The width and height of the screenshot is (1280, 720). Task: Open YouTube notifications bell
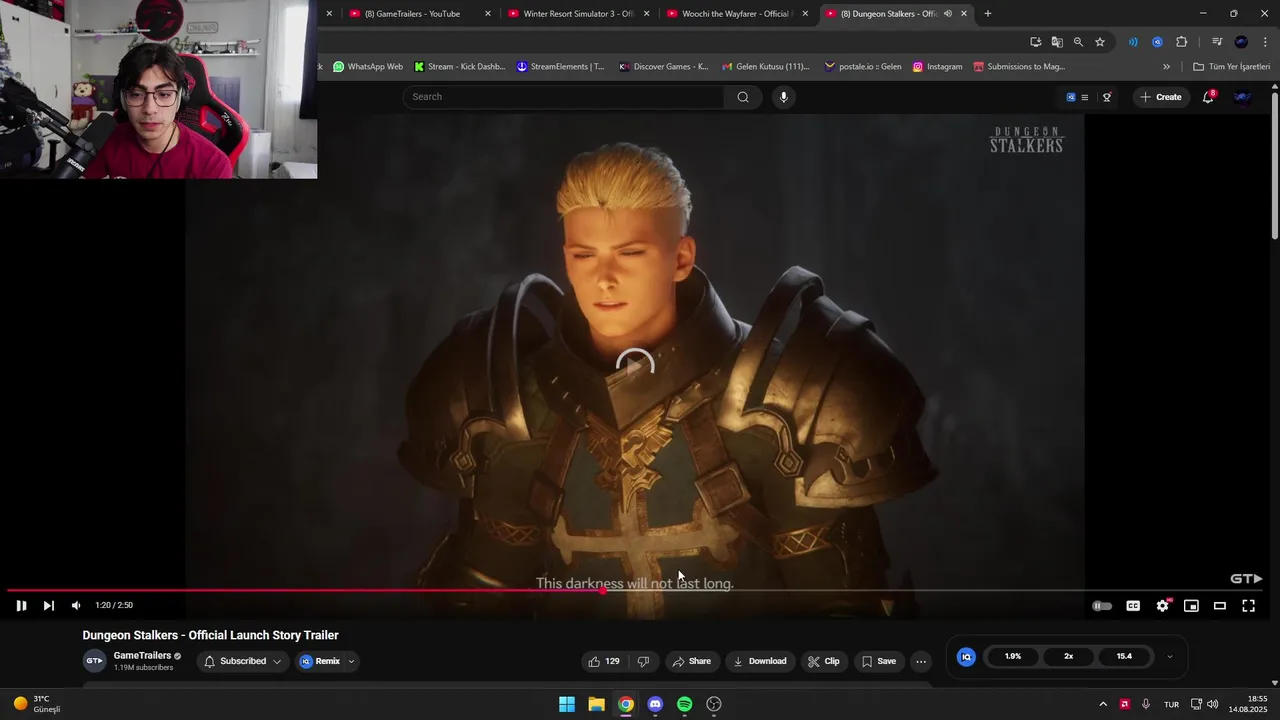1208,97
